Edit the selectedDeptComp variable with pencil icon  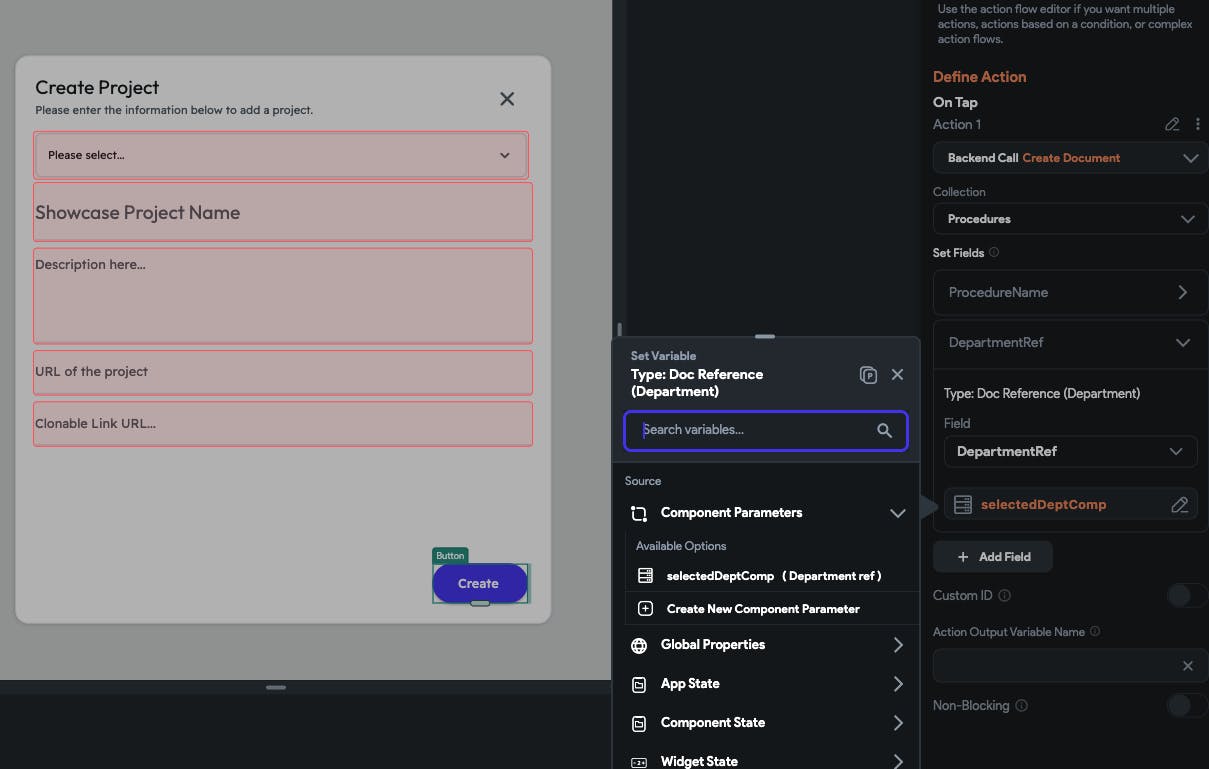pyautogui.click(x=1179, y=505)
